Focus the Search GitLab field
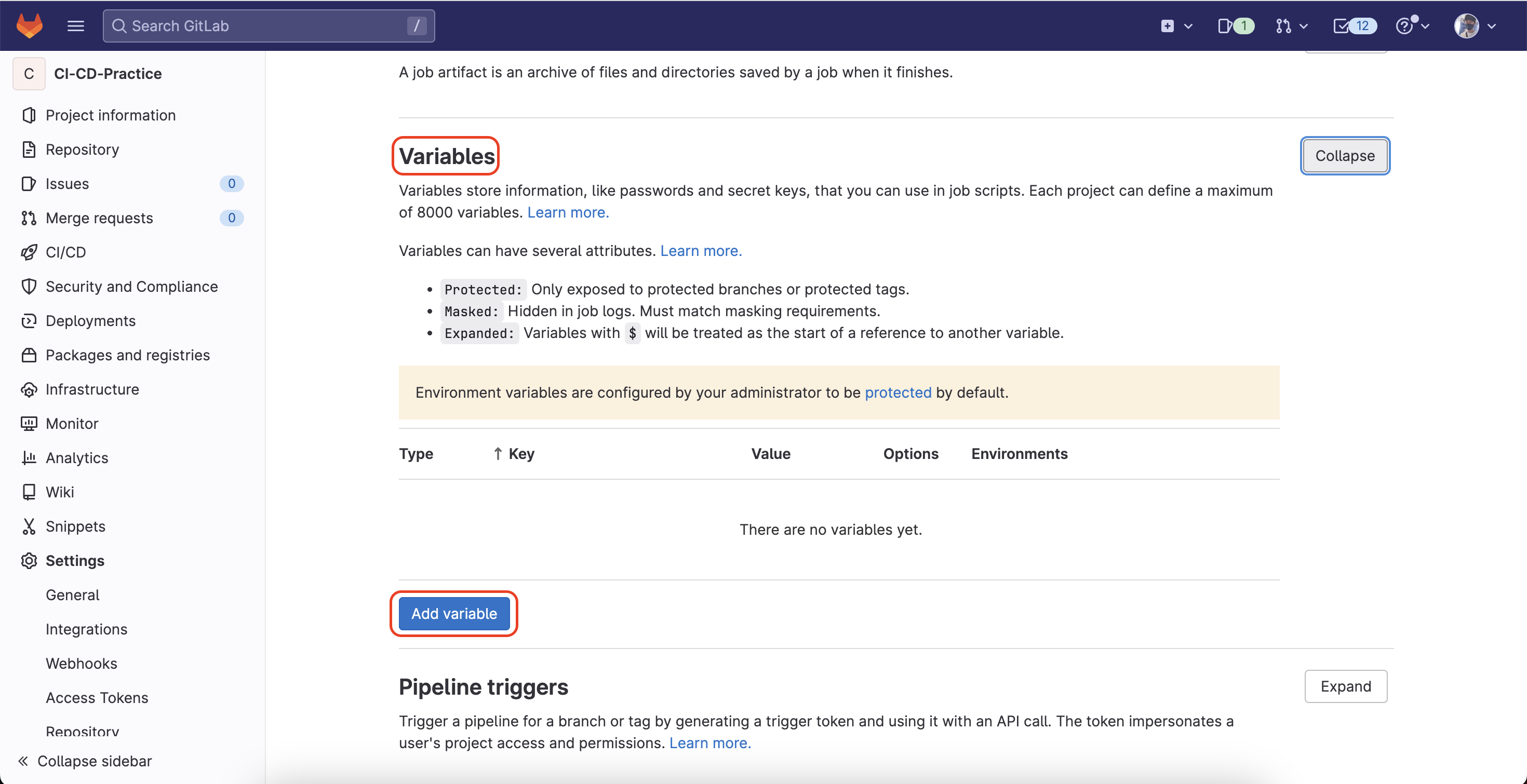Image resolution: width=1527 pixels, height=784 pixels. [268, 25]
